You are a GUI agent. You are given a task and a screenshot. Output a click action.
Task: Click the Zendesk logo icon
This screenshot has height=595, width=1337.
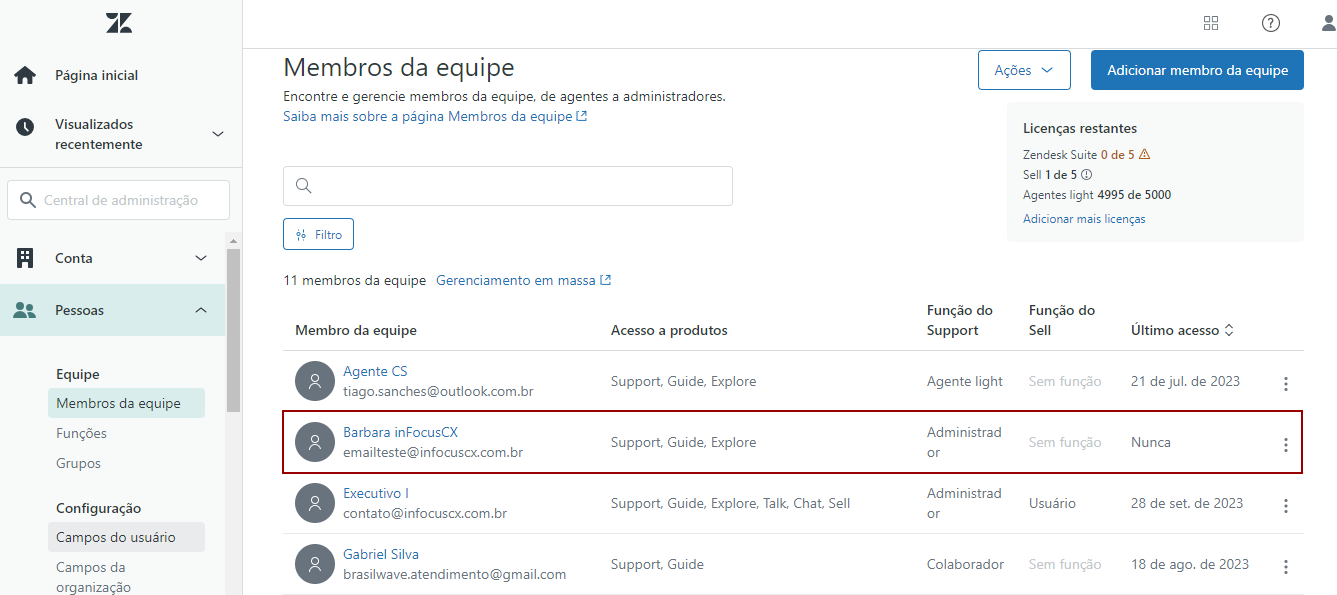119,23
